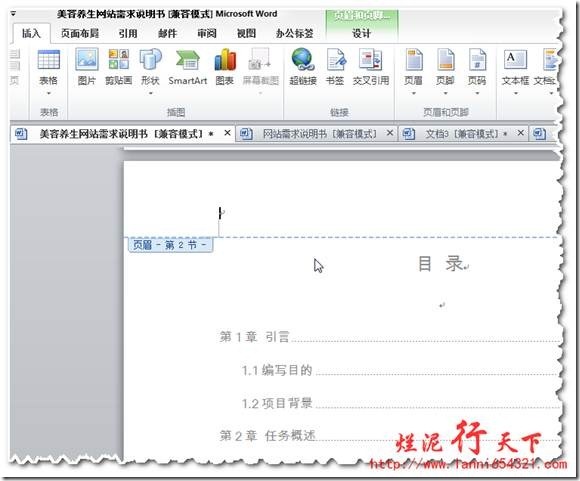The width and height of the screenshot is (580, 481).
Task: Click the 1.1 编写目的 TOC entry
Action: [277, 370]
